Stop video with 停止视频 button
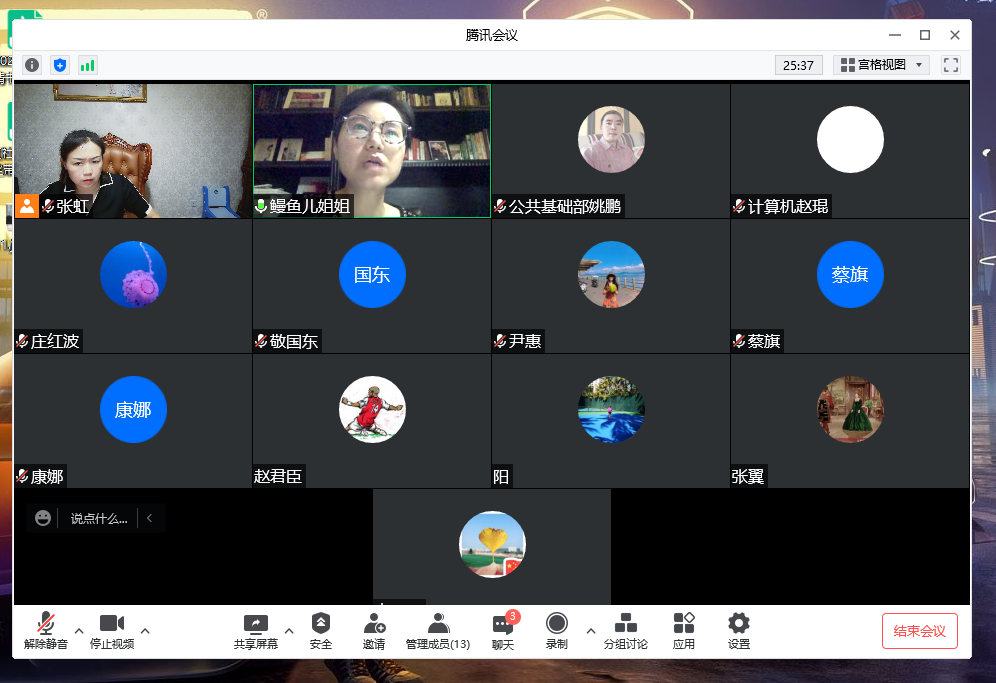 (111, 632)
